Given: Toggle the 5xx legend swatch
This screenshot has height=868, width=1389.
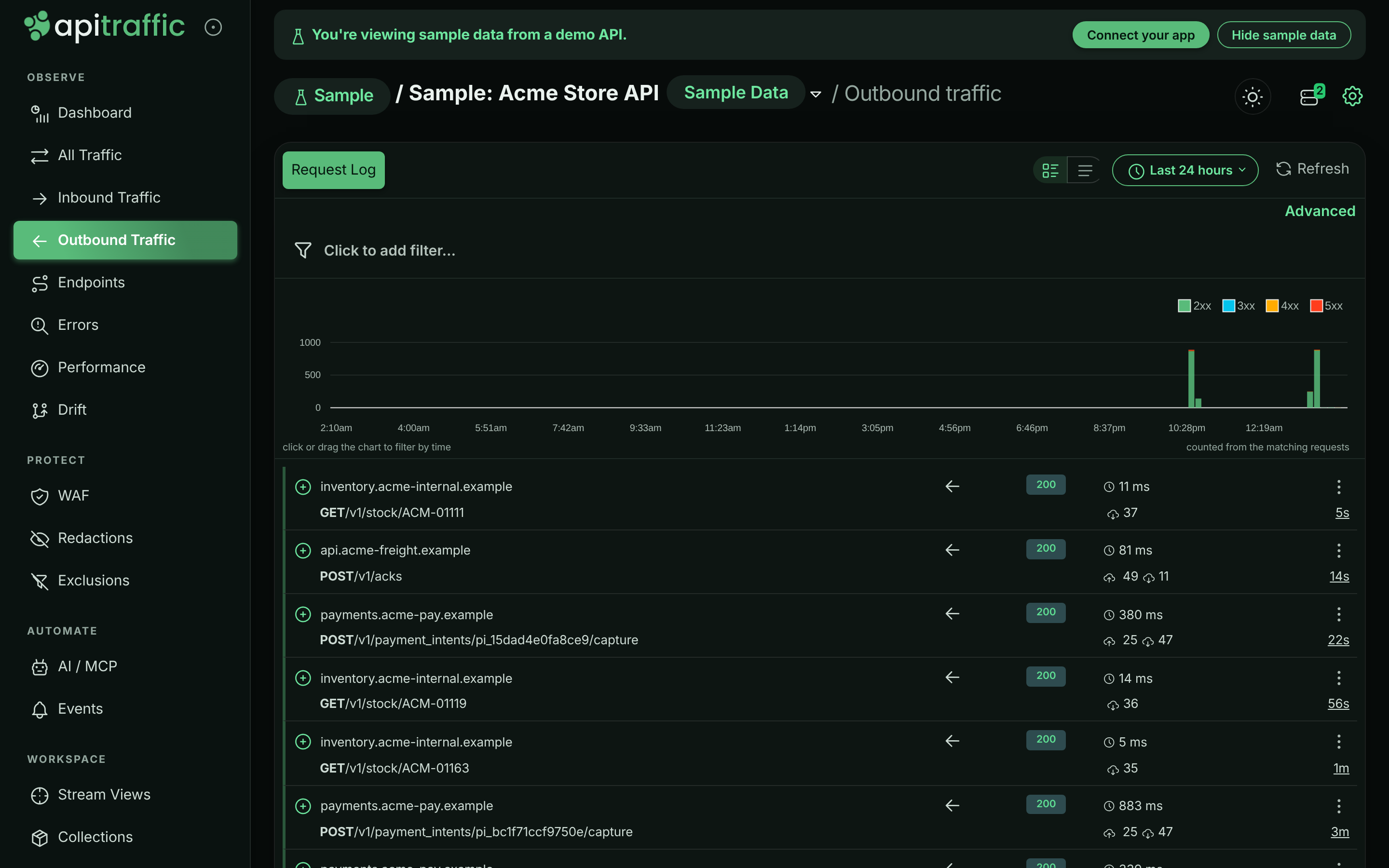Looking at the screenshot, I should tap(1316, 306).
